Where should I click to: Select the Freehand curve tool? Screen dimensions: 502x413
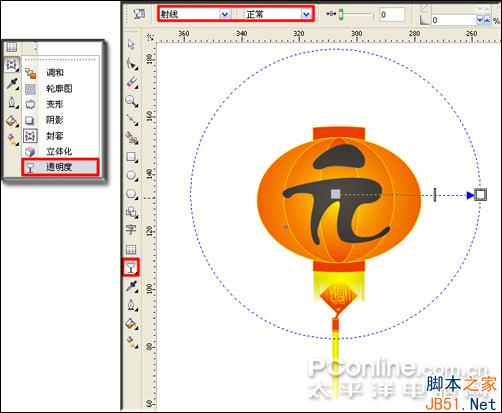(x=132, y=119)
